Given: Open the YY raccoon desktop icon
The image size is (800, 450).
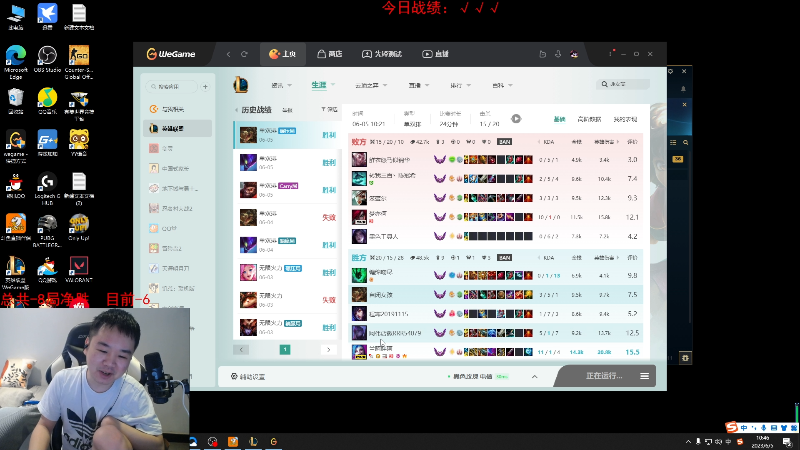Looking at the screenshot, I should [79, 143].
